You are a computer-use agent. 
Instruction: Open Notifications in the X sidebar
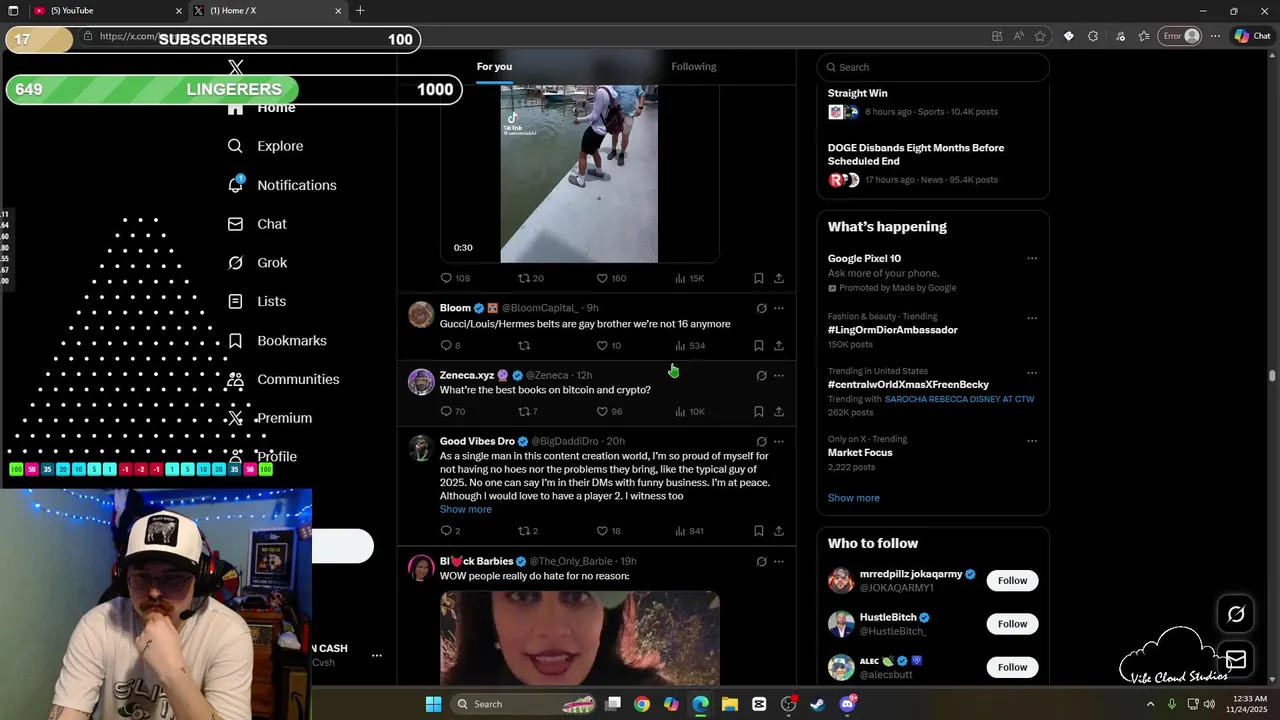point(282,185)
